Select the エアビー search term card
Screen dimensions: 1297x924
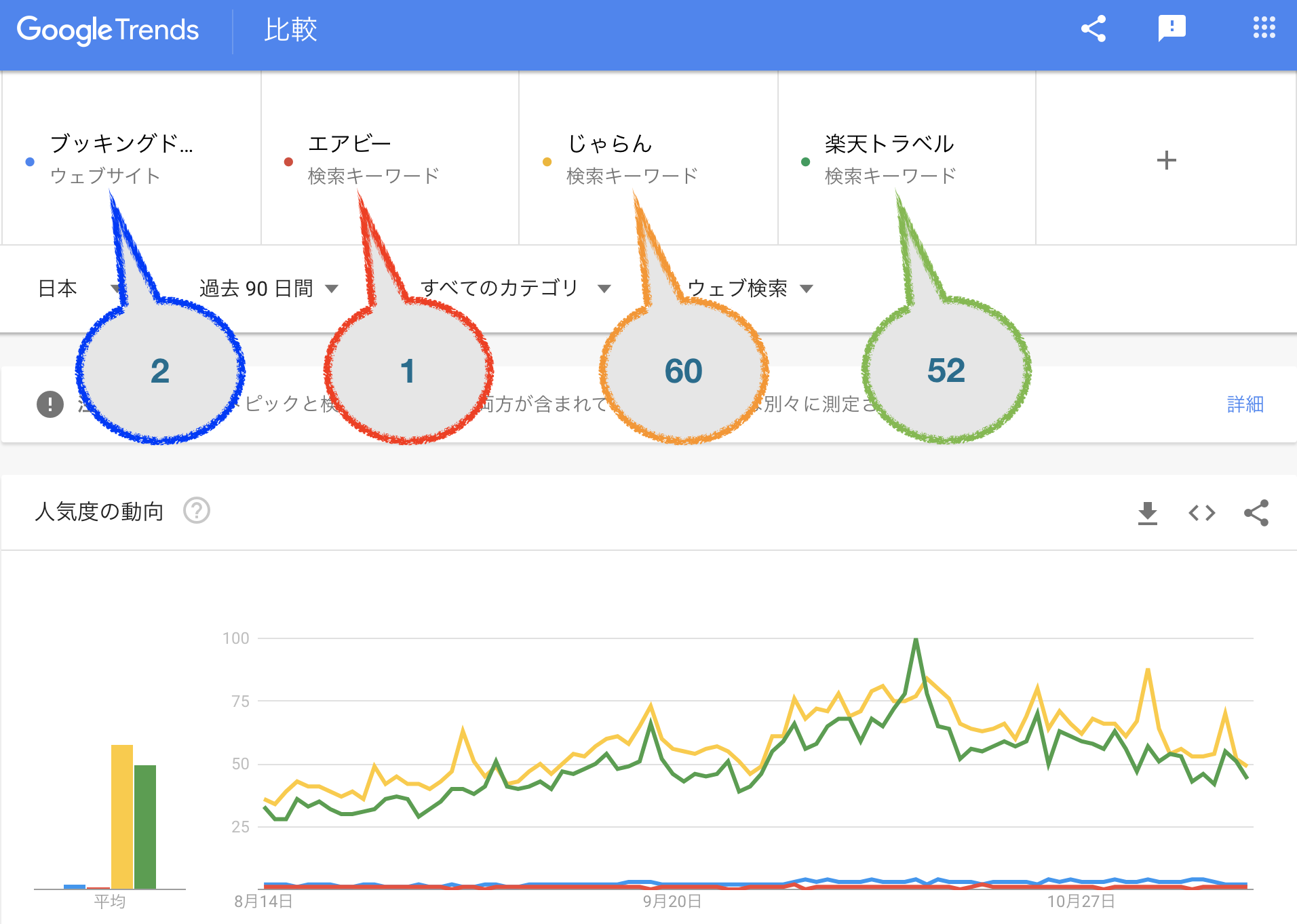350,144
